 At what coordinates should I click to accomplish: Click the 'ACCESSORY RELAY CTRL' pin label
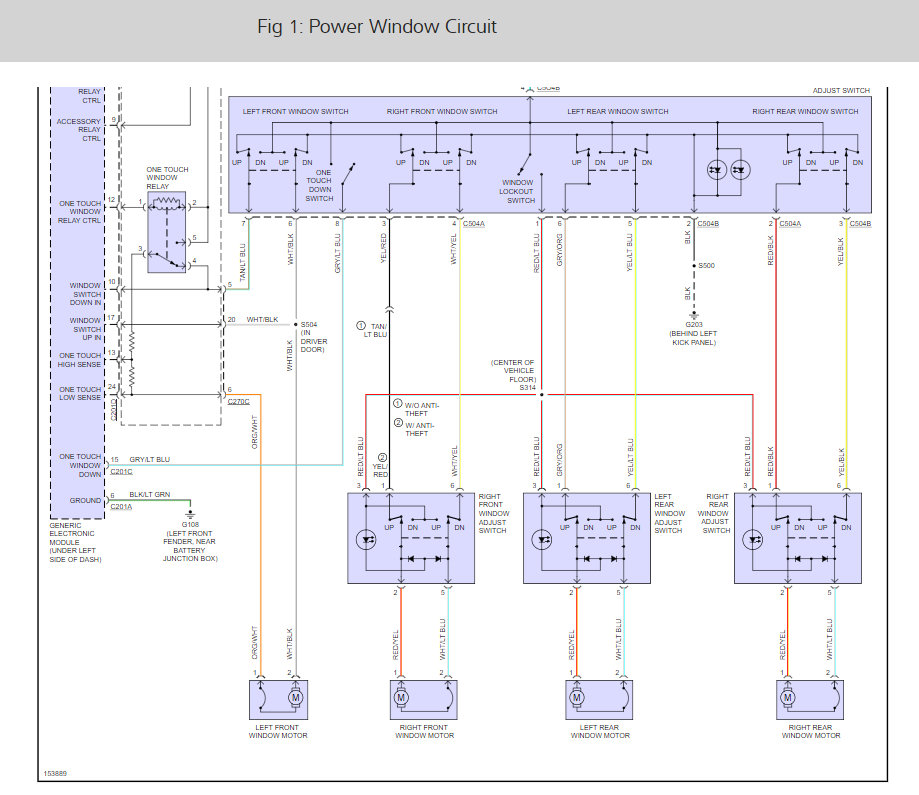pos(79,130)
